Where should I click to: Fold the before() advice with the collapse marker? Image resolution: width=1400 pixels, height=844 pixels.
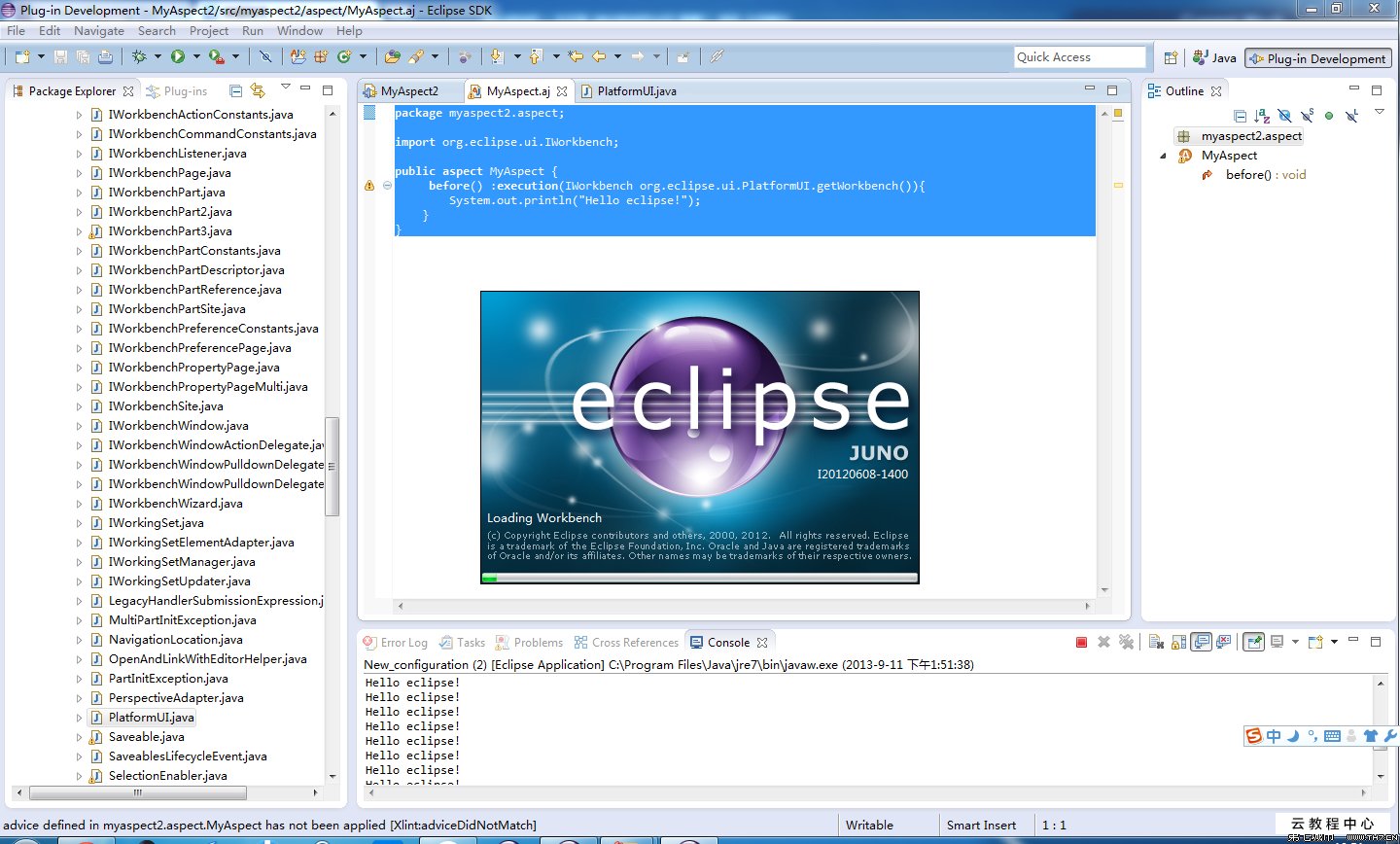[x=387, y=186]
